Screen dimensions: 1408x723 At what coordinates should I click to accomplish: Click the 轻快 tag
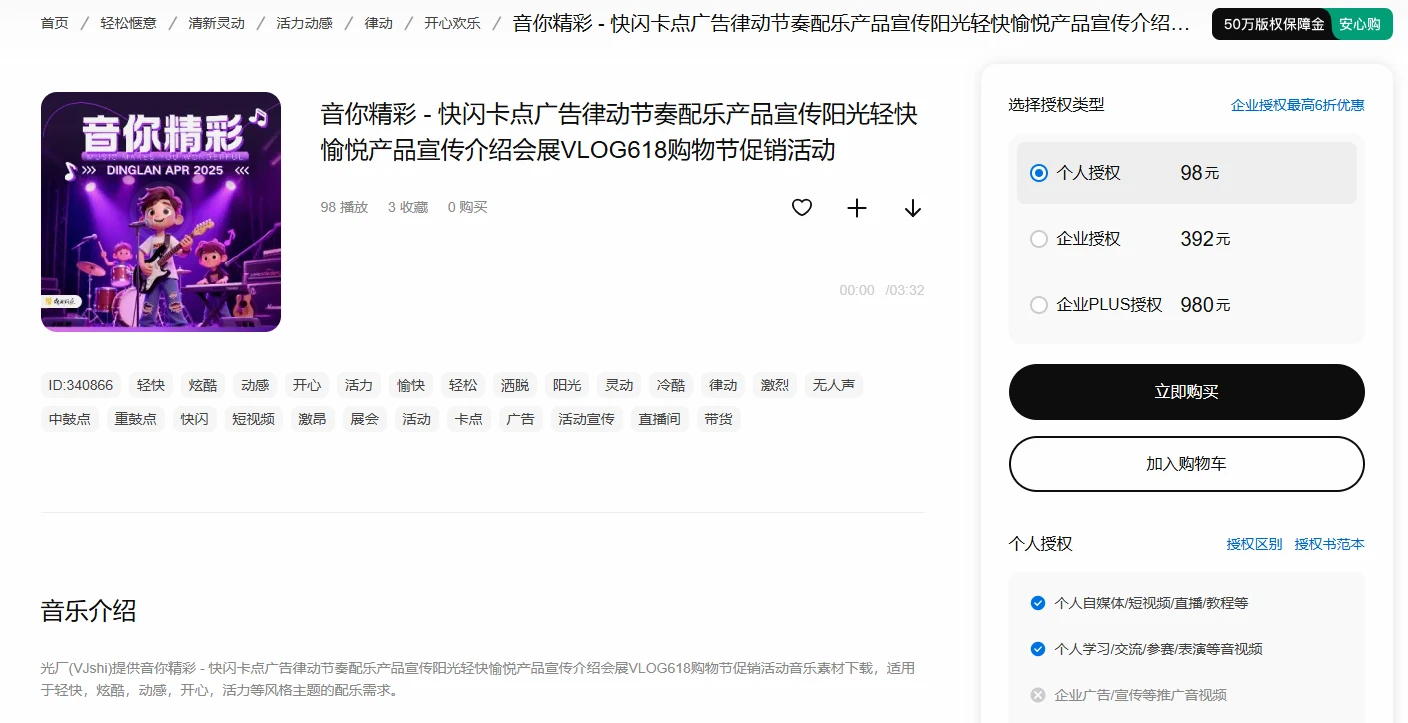click(x=151, y=385)
